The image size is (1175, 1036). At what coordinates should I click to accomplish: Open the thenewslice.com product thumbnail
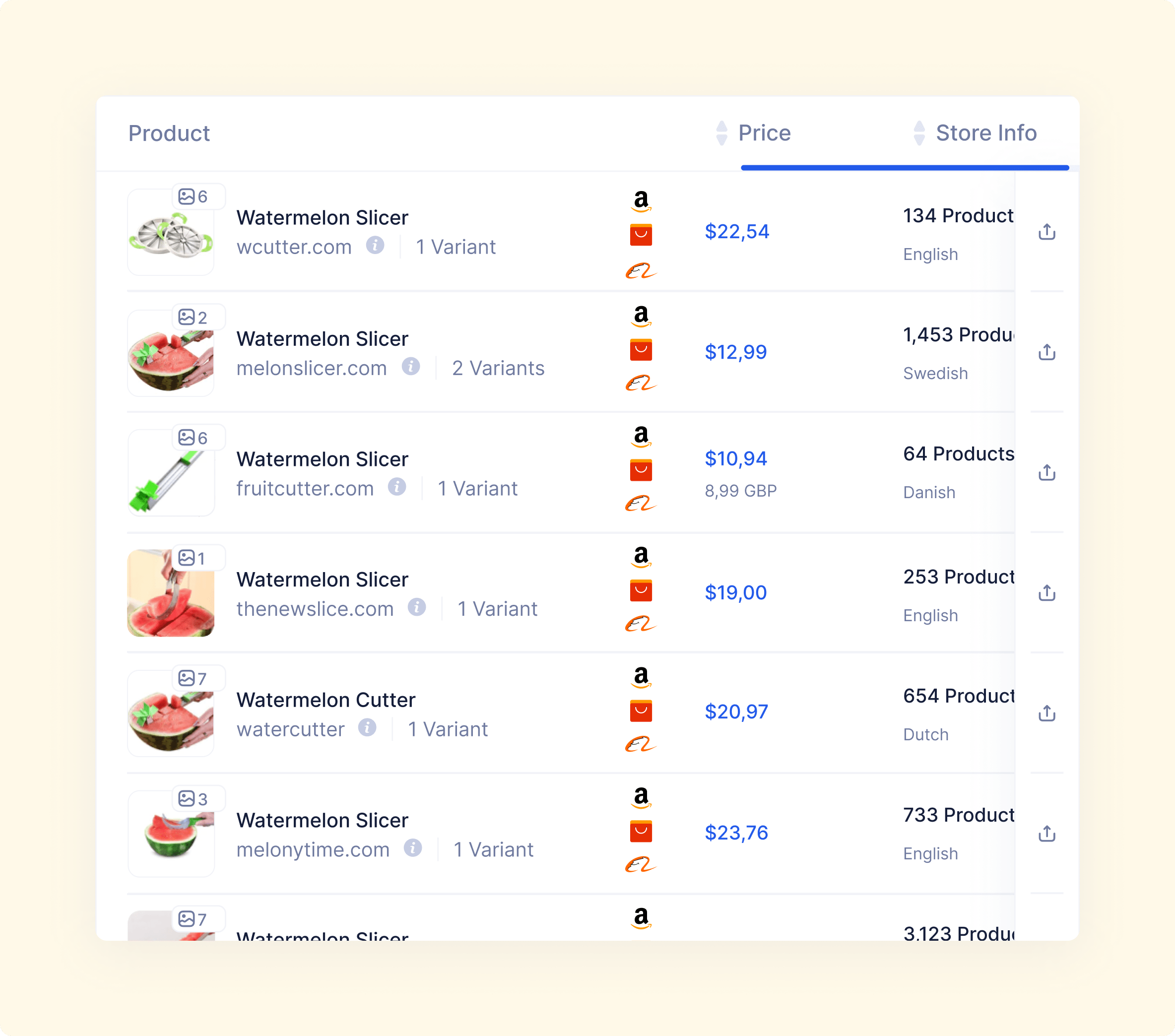(171, 593)
